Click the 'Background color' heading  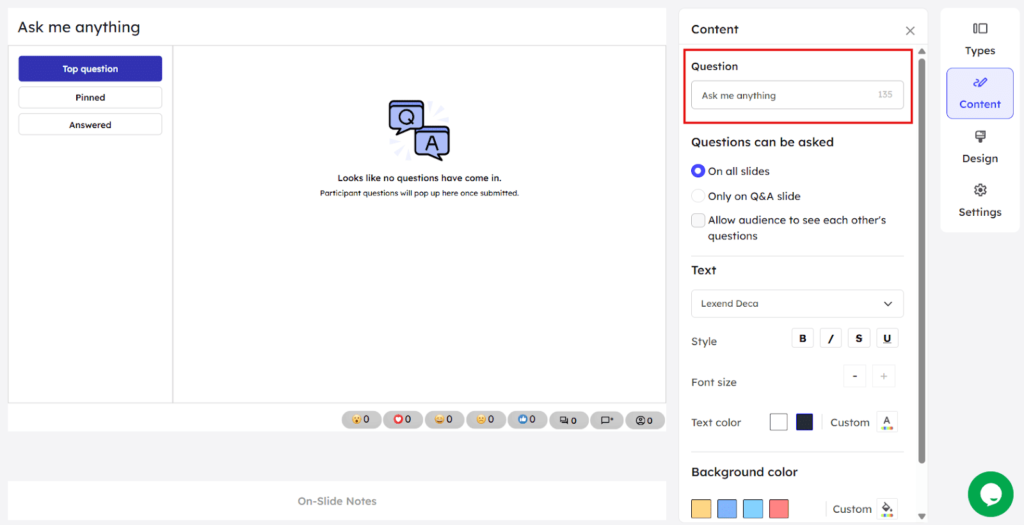tap(744, 471)
